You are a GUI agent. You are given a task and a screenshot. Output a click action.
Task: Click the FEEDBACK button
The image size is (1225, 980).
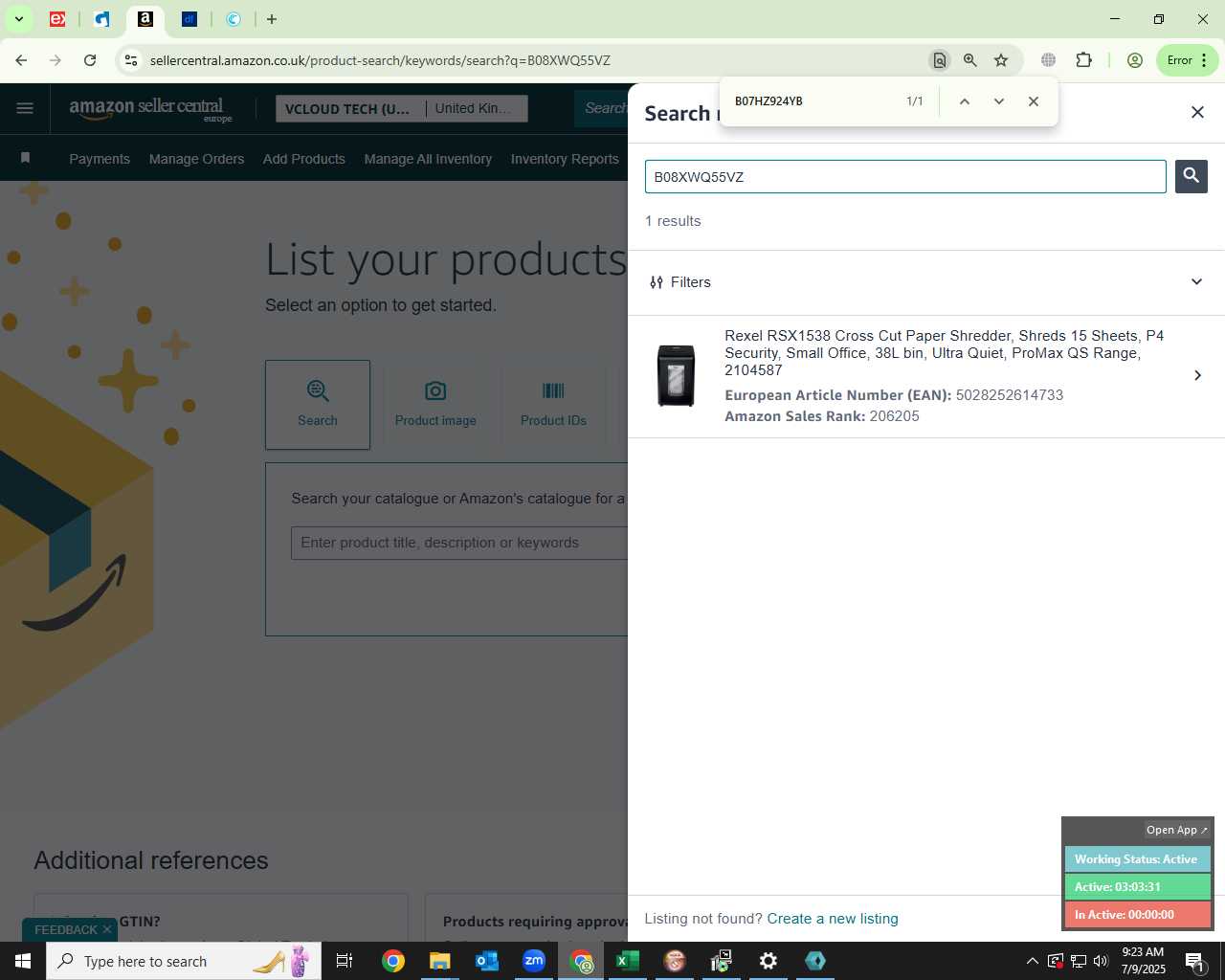pos(66,930)
